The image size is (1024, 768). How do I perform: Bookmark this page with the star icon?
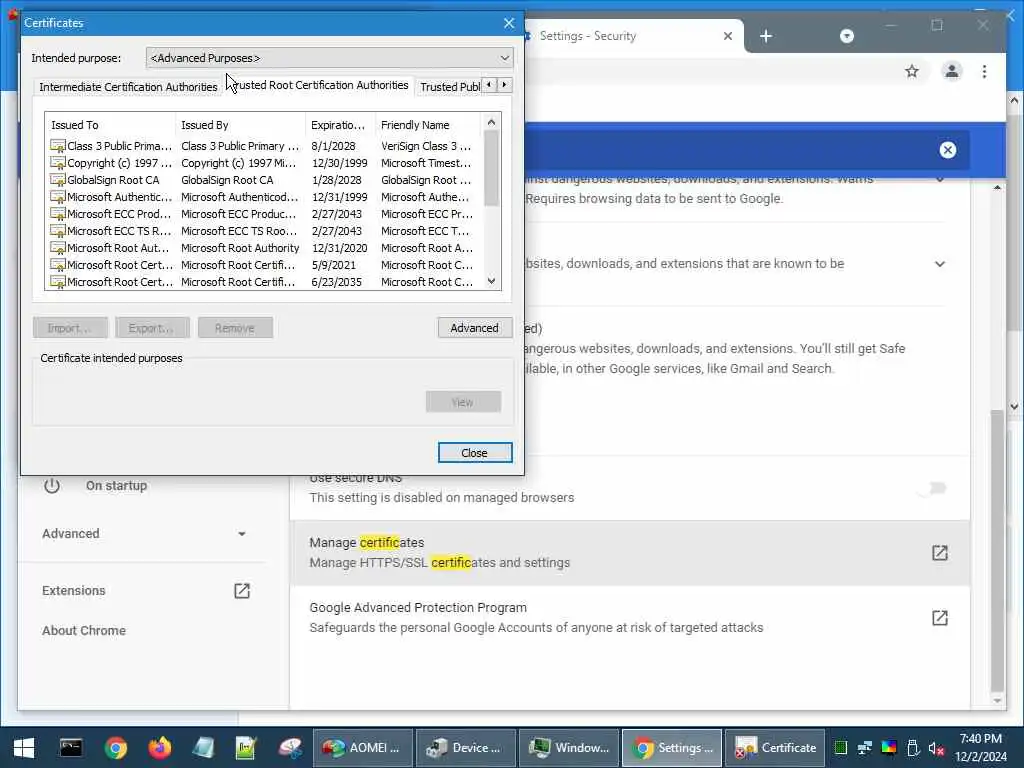click(912, 71)
